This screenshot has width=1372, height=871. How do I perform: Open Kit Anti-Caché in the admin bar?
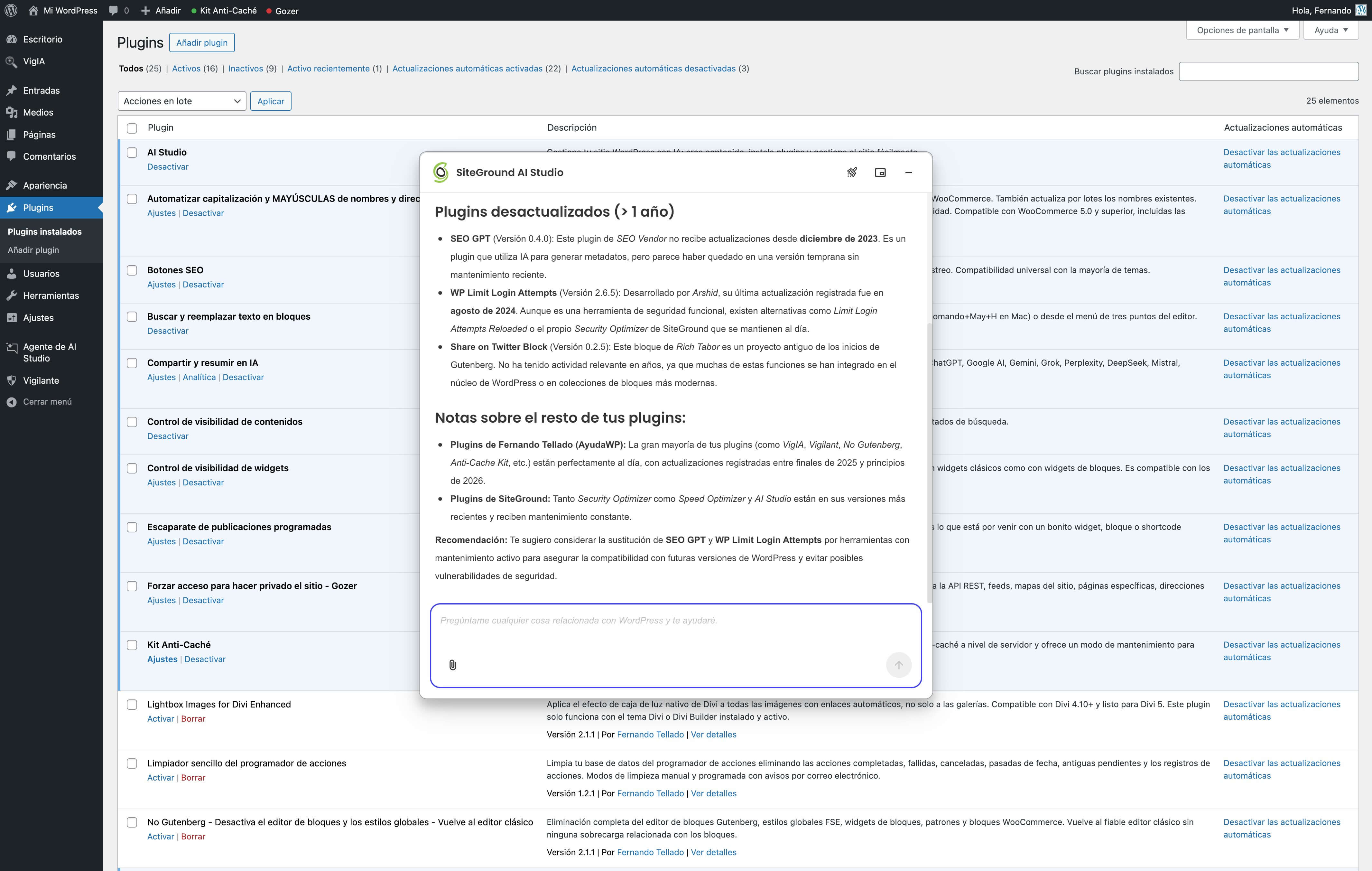224,10
